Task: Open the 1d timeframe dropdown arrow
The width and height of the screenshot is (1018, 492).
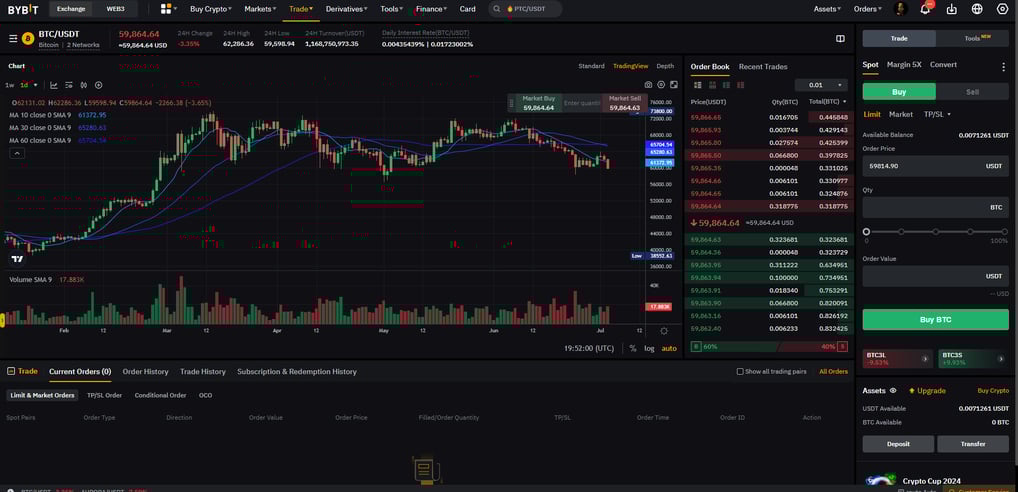Action: 36,85
